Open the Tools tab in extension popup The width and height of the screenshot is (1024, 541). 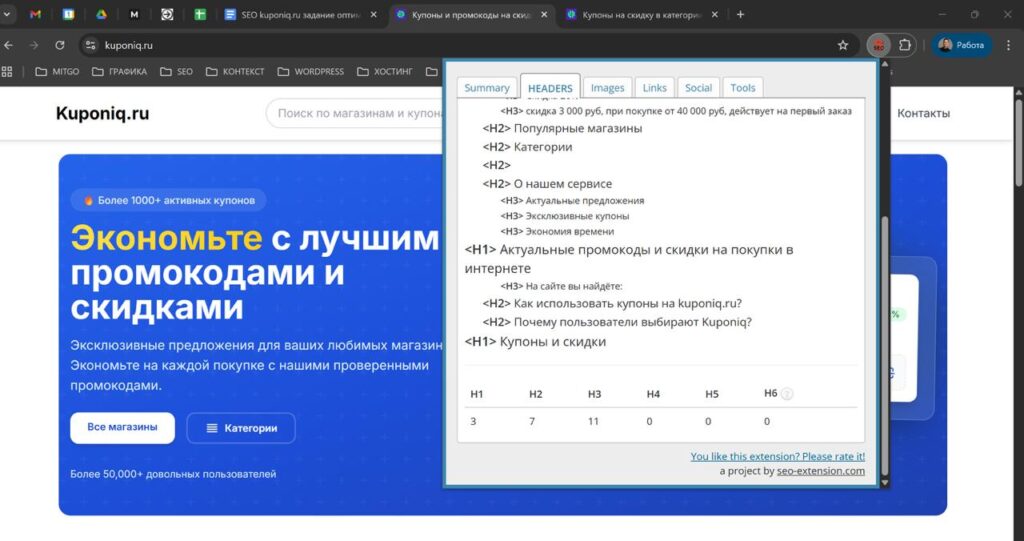click(742, 88)
